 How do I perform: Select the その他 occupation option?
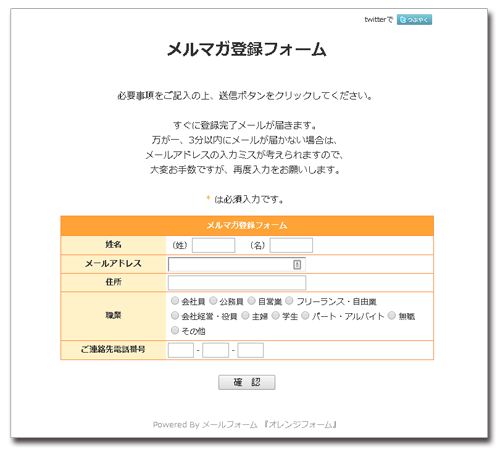[175, 330]
